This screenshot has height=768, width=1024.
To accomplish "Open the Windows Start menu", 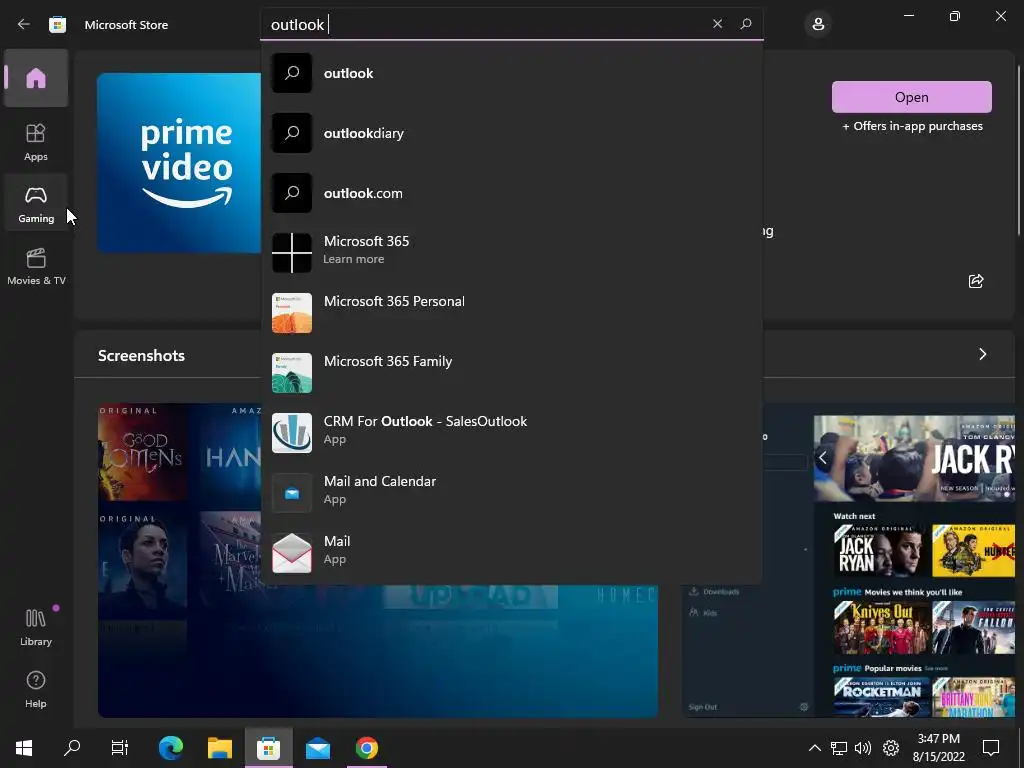I will click(x=24, y=748).
